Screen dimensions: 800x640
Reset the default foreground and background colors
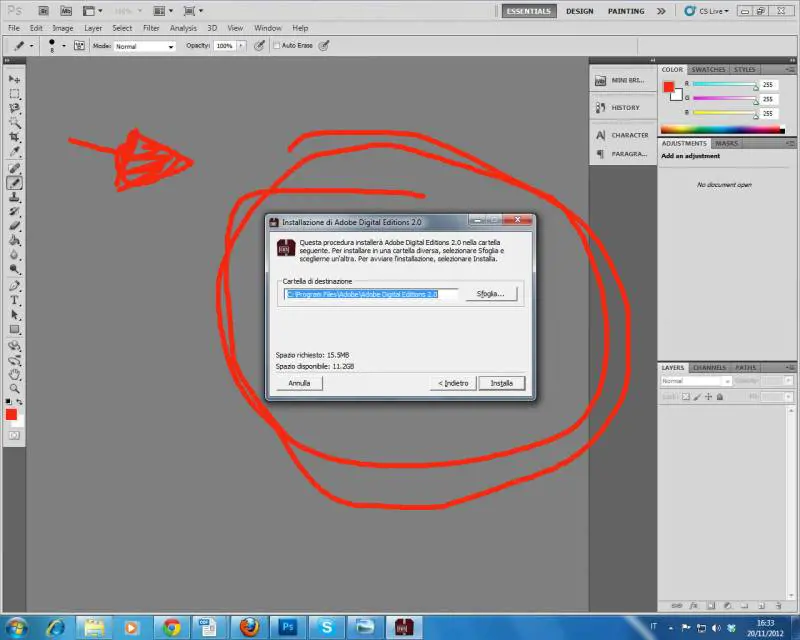(x=8, y=402)
